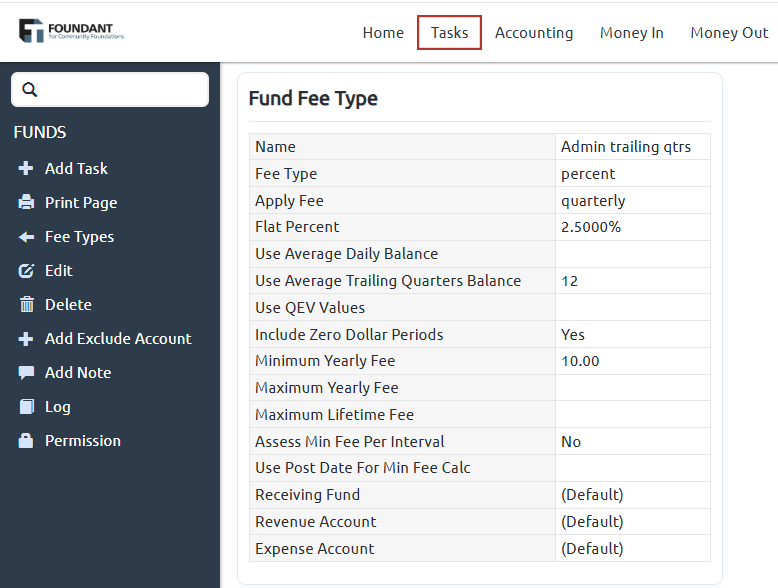The width and height of the screenshot is (778, 588).
Task: Click the Print Page link
Action: (81, 203)
